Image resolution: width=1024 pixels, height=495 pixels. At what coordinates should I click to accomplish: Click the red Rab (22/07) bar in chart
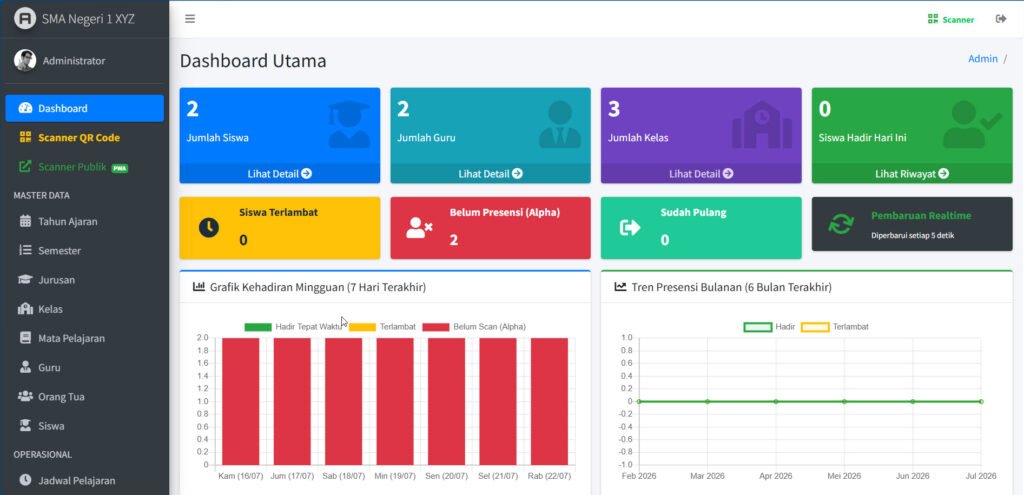point(549,401)
